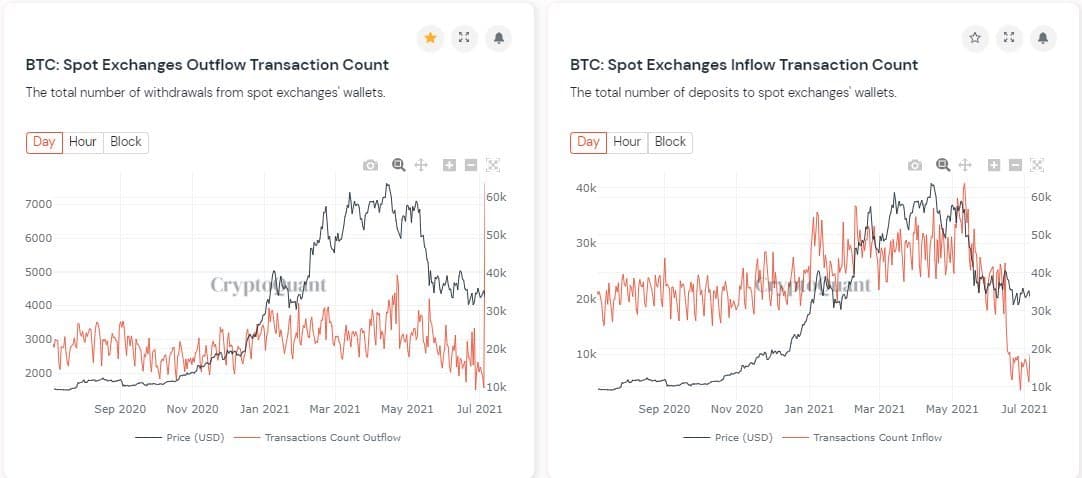Screen dimensions: 1082x478
Task: Set alert bell on Inflow chart
Action: (x=1043, y=38)
